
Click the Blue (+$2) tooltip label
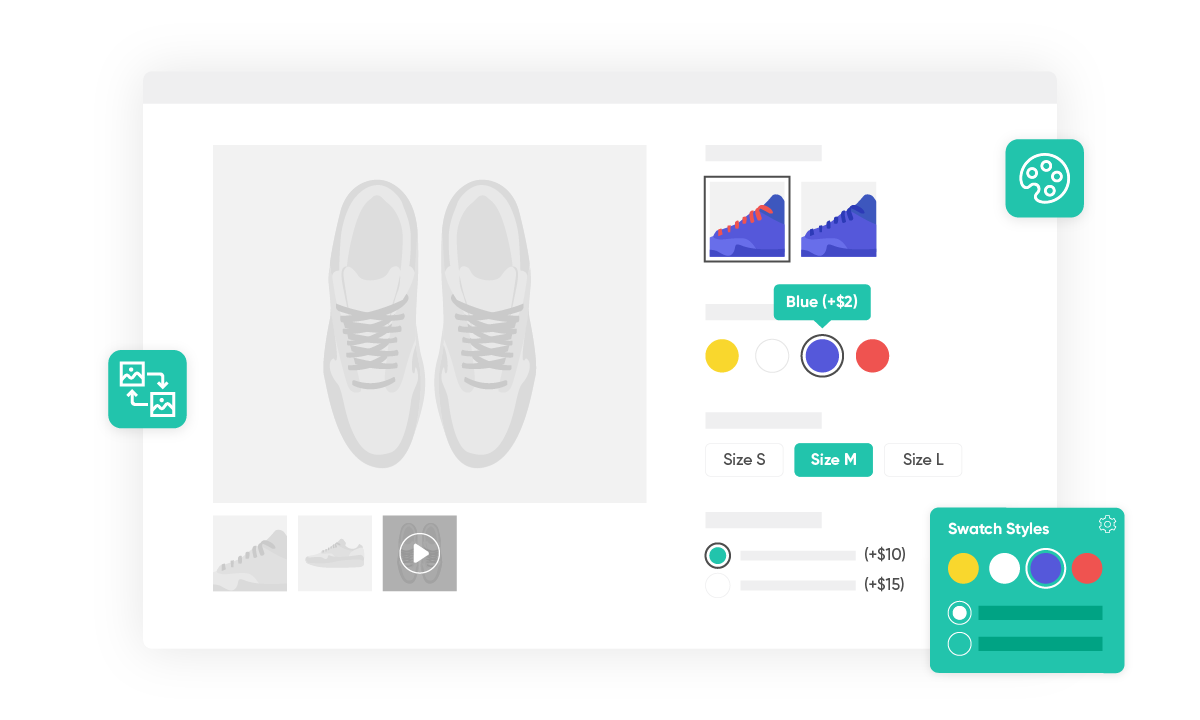(822, 301)
